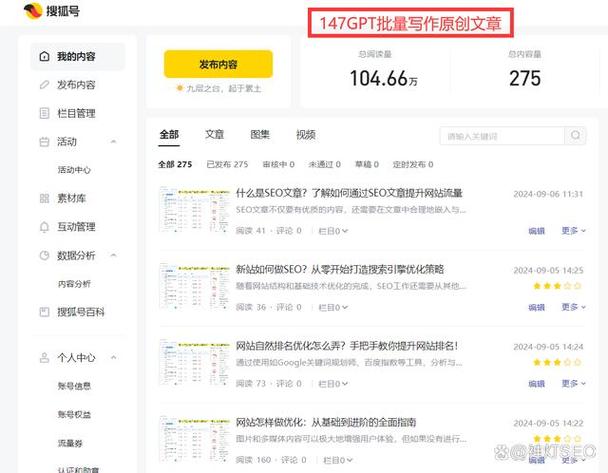Select the 栏目管理 document icon
Viewport: 608px width, 473px height.
coord(44,113)
